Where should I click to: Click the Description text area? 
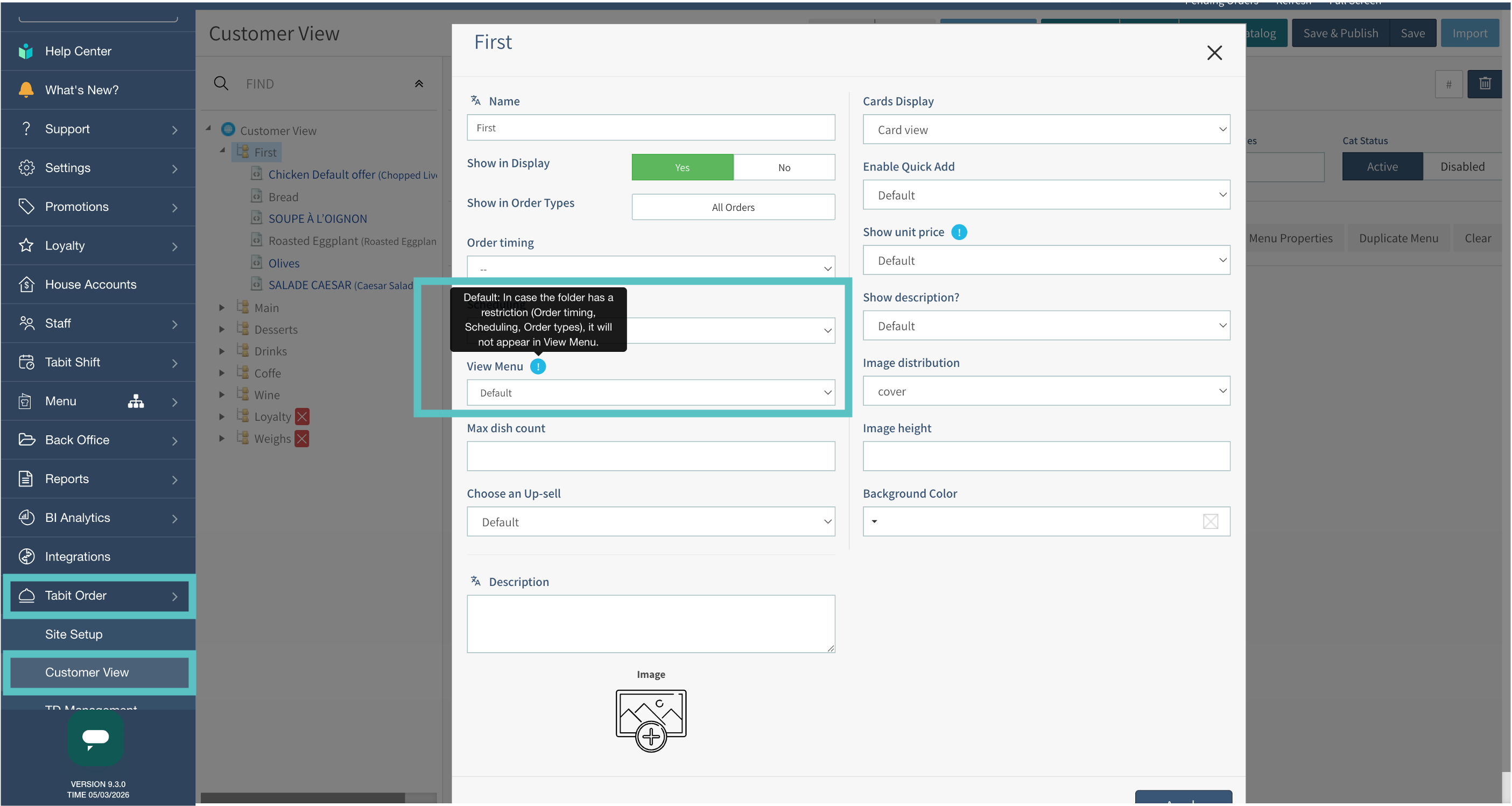point(651,624)
